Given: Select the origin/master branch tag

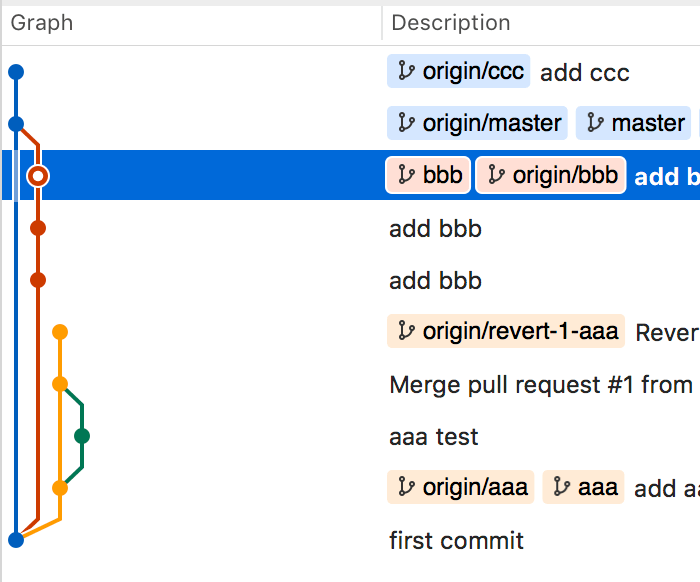Looking at the screenshot, I should click(478, 123).
